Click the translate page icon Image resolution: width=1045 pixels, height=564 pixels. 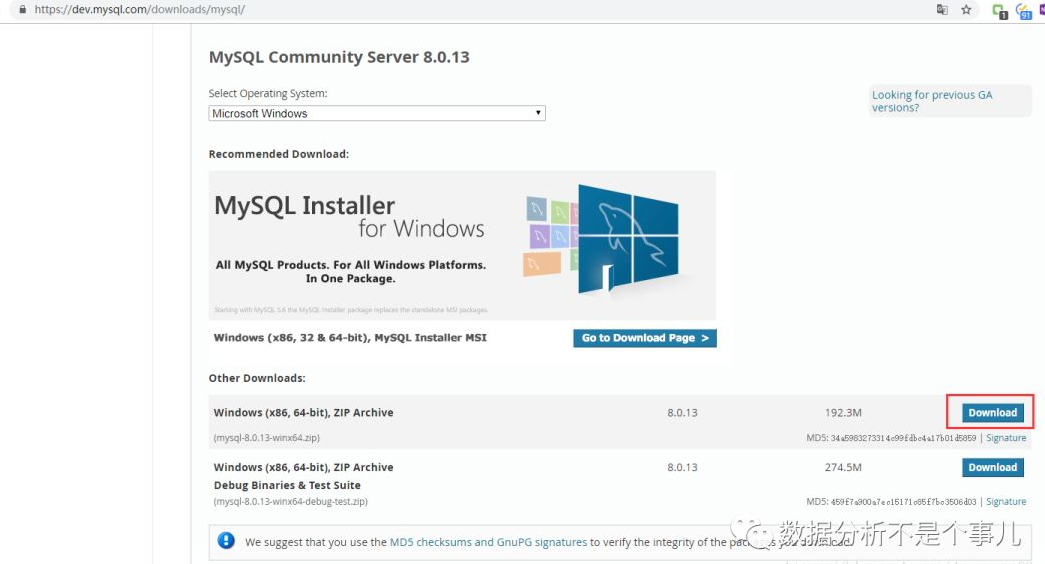click(942, 10)
